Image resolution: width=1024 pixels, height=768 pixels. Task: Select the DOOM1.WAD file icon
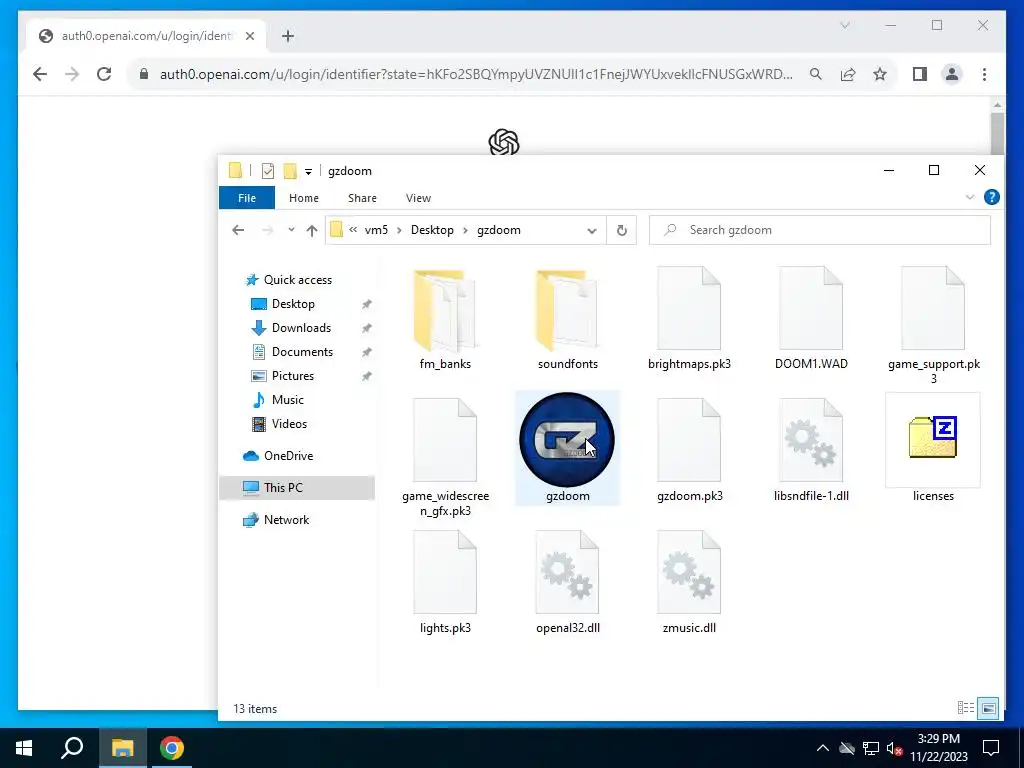(x=811, y=308)
